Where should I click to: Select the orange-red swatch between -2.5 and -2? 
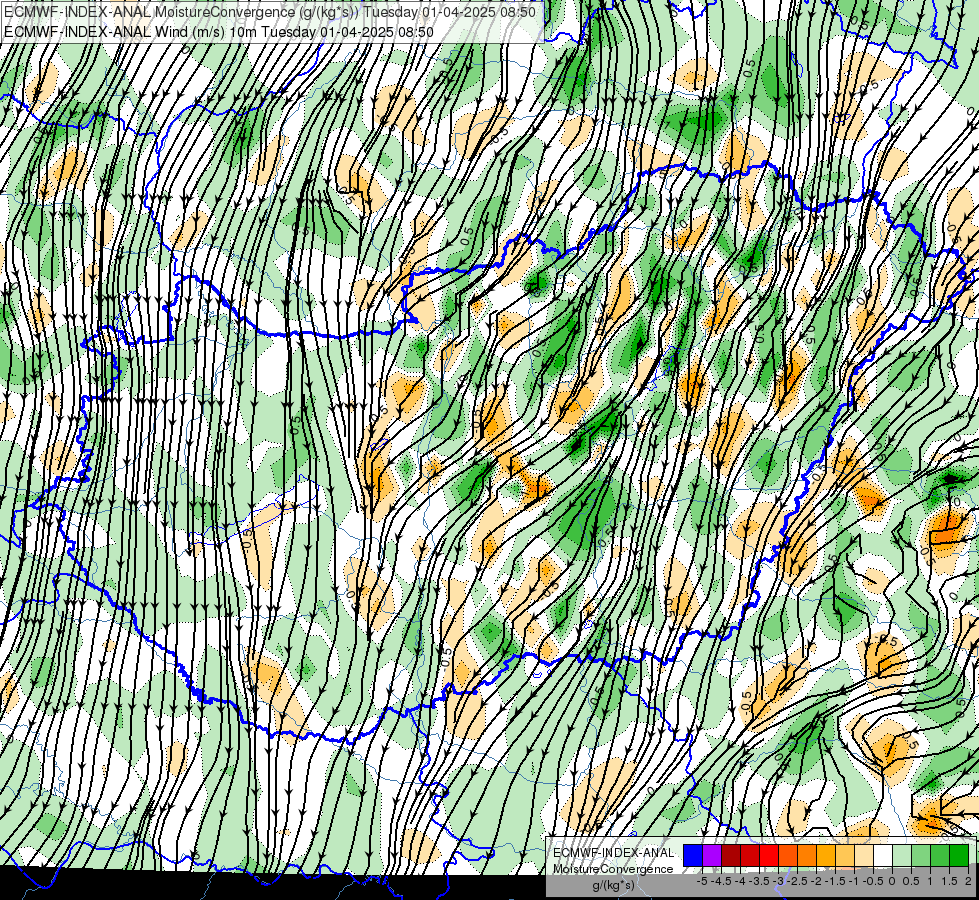click(x=788, y=856)
